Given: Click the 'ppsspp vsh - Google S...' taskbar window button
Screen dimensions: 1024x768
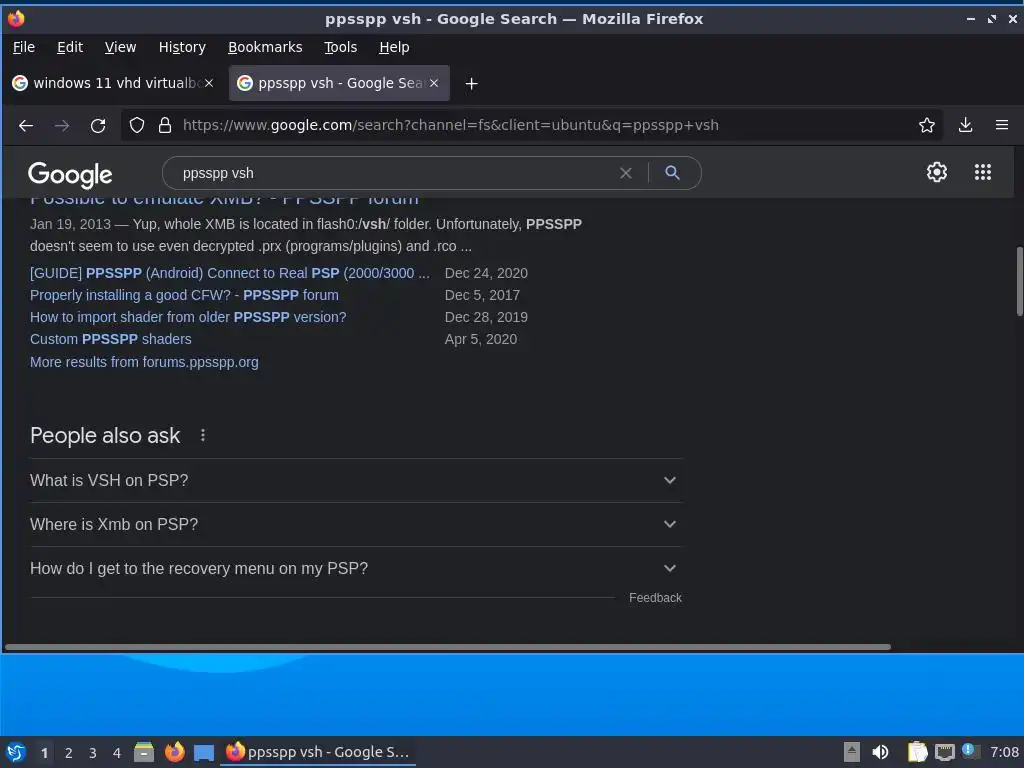Looking at the screenshot, I should pyautogui.click(x=318, y=752).
